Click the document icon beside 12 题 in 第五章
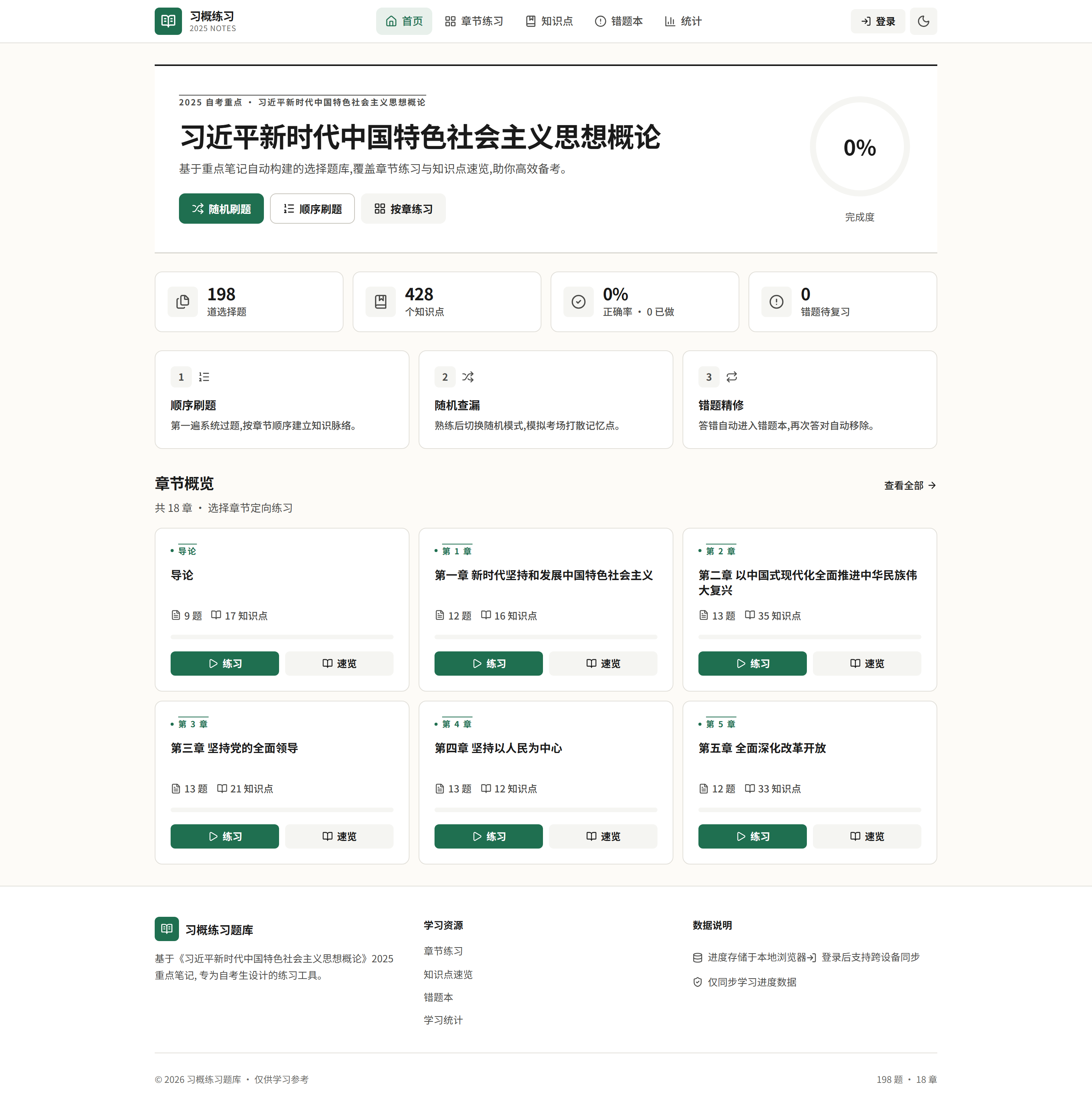The height and width of the screenshot is (1117, 1092). coord(704,788)
